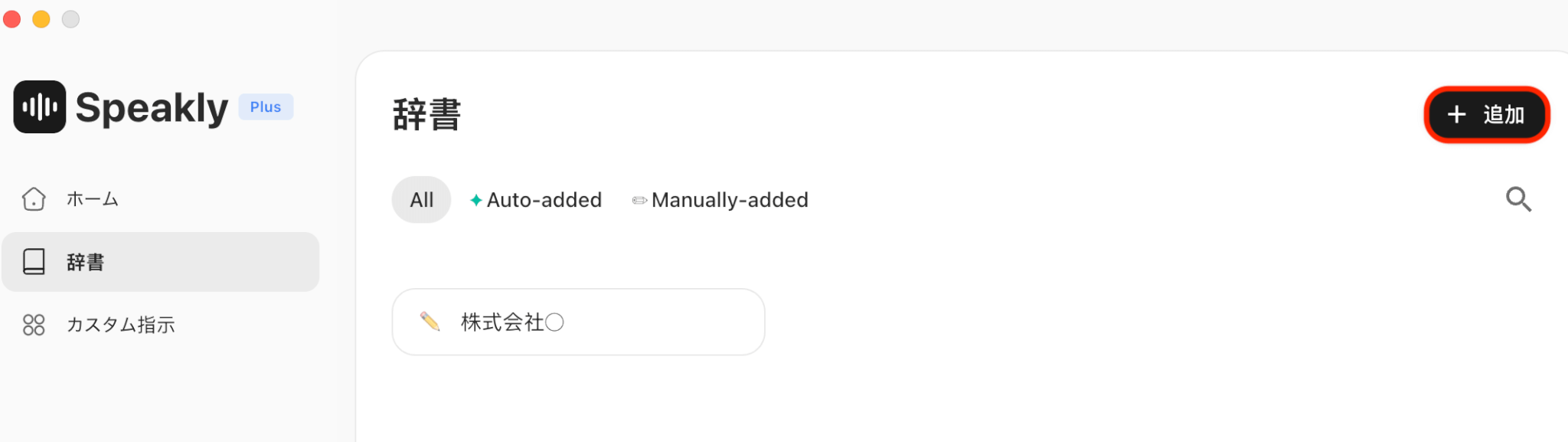Click the green sparkle Auto-added icon
Screen dimensions: 1568x442
click(x=476, y=200)
